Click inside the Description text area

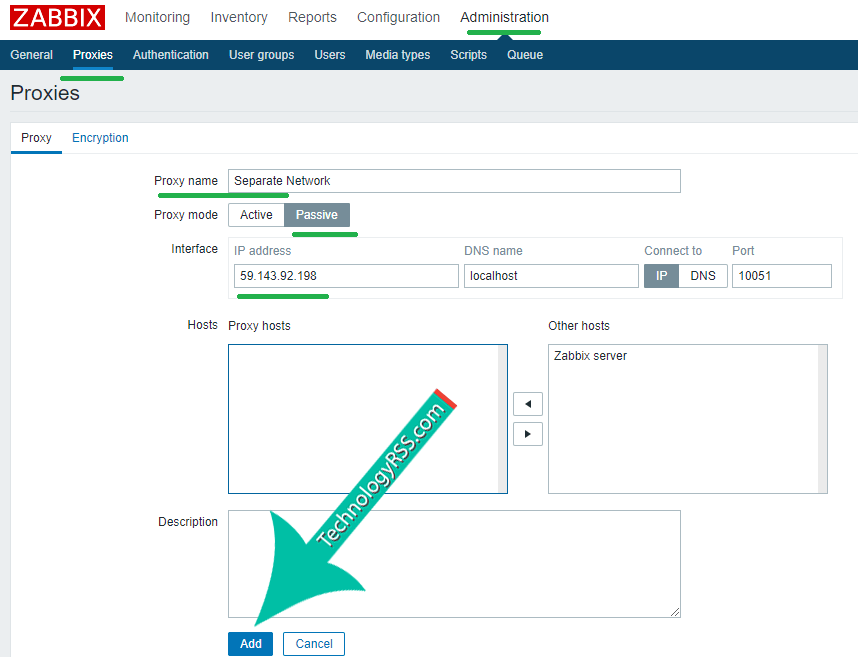pos(454,564)
